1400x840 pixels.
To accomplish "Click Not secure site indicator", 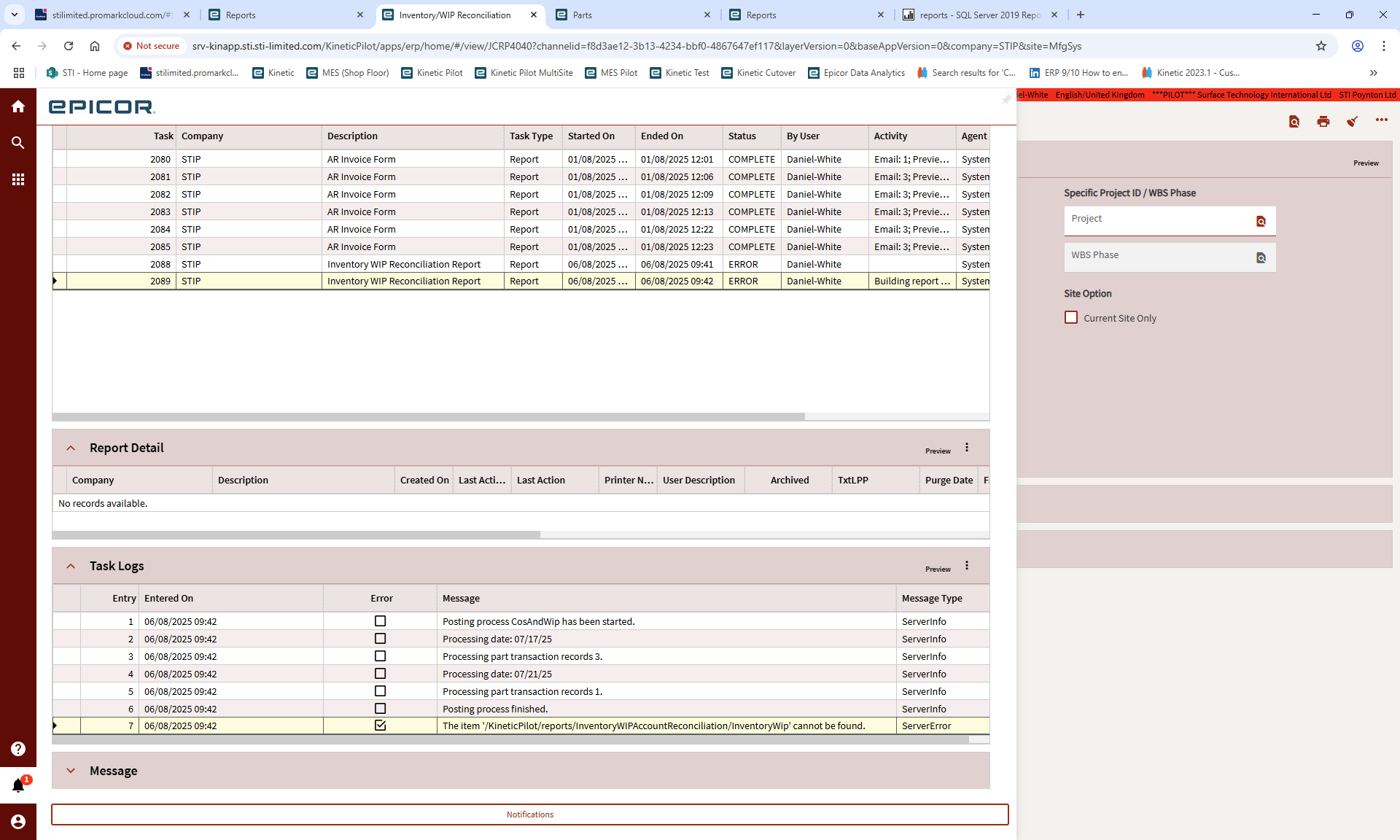I will click(151, 46).
